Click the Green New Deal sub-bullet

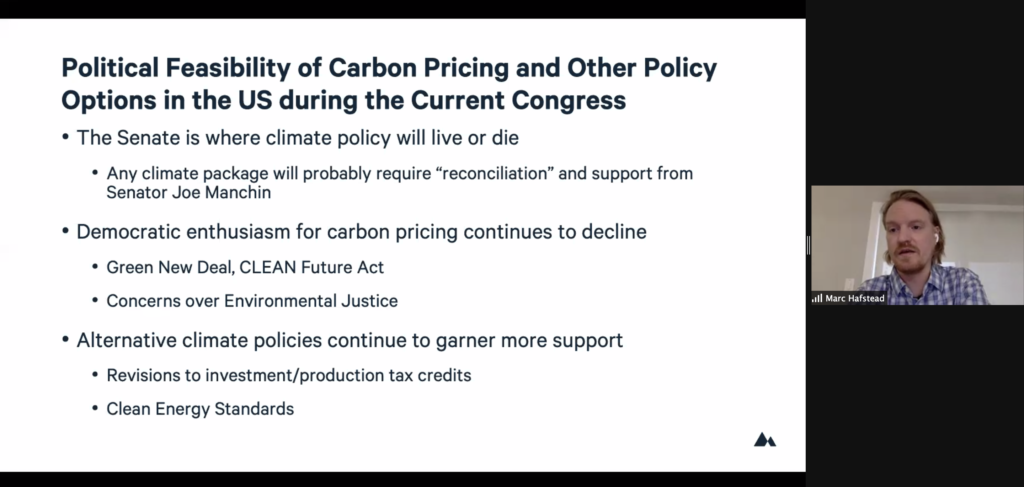coord(245,267)
